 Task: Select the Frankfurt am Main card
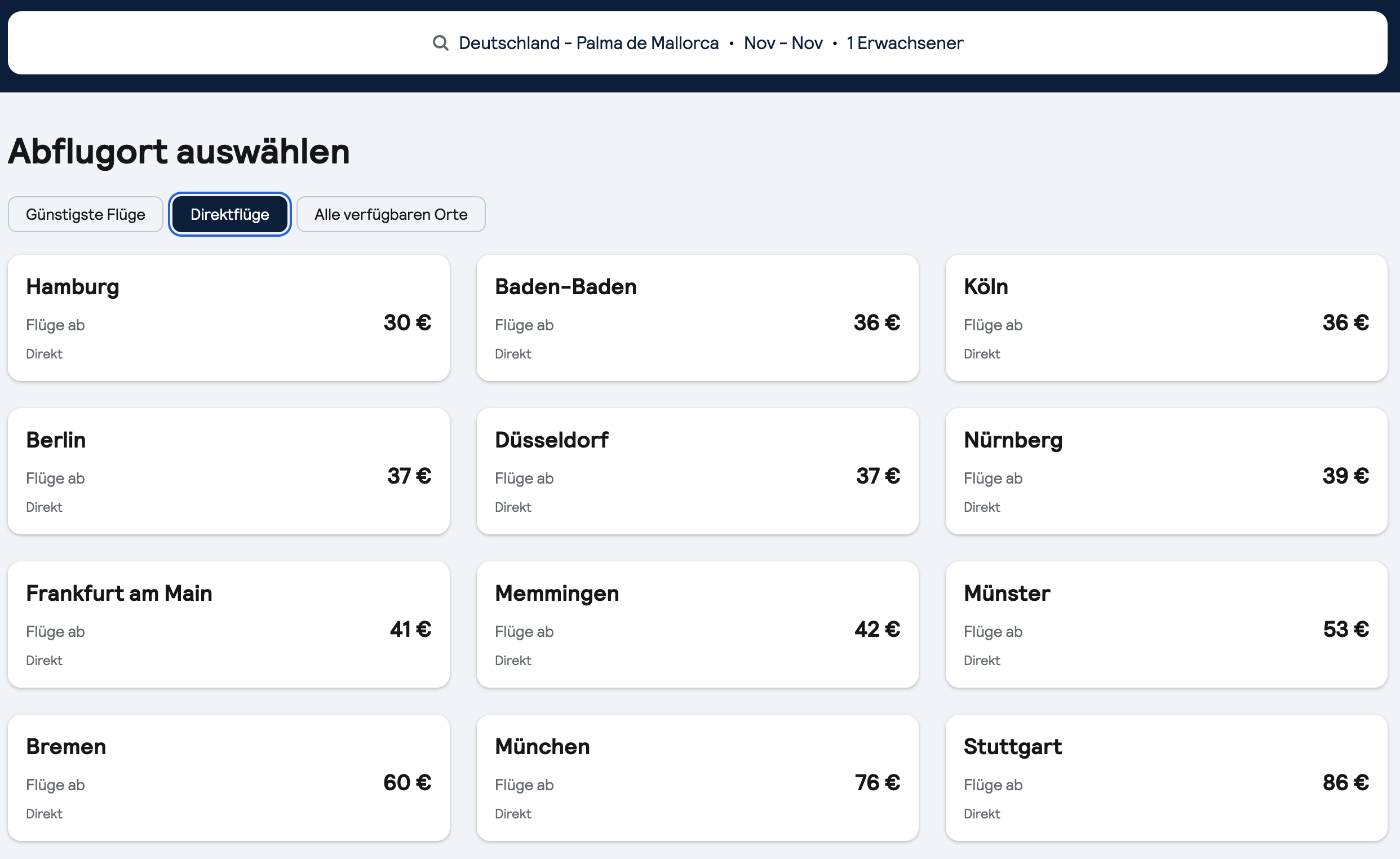(x=228, y=625)
